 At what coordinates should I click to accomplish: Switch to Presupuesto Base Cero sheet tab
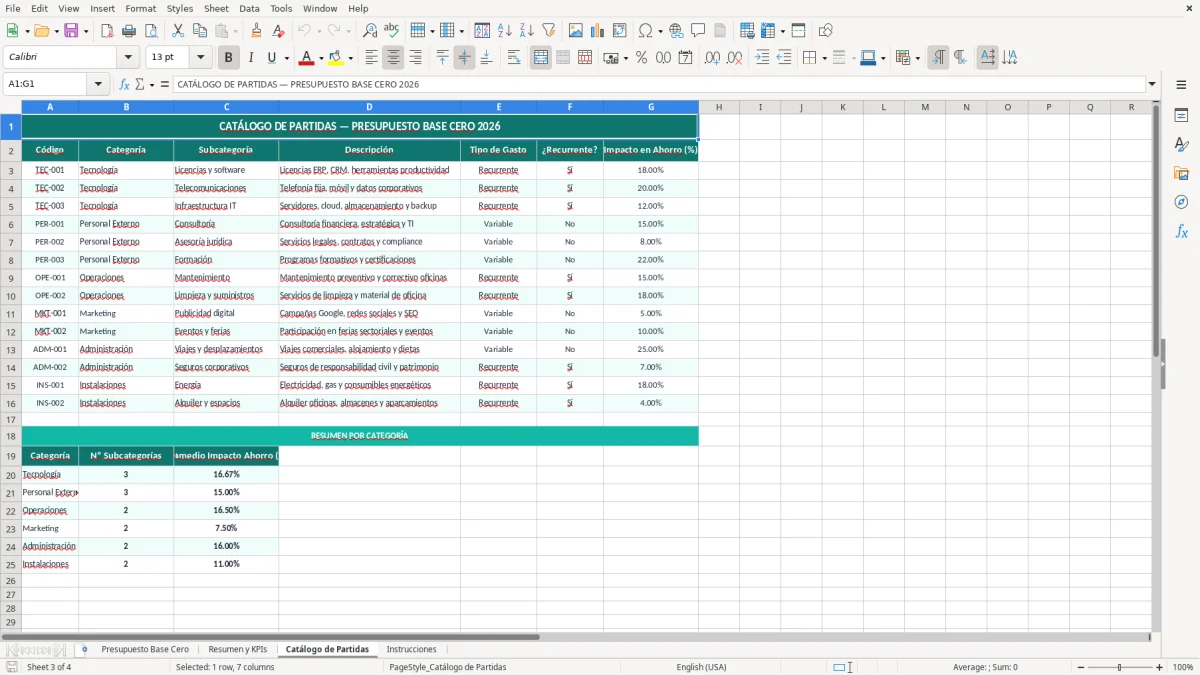(x=145, y=650)
